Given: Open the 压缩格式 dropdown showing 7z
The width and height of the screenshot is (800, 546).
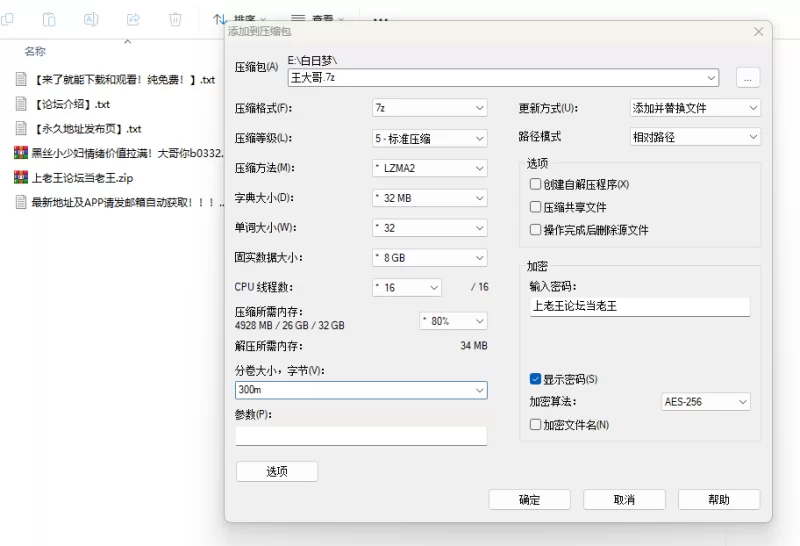Looking at the screenshot, I should [x=429, y=108].
